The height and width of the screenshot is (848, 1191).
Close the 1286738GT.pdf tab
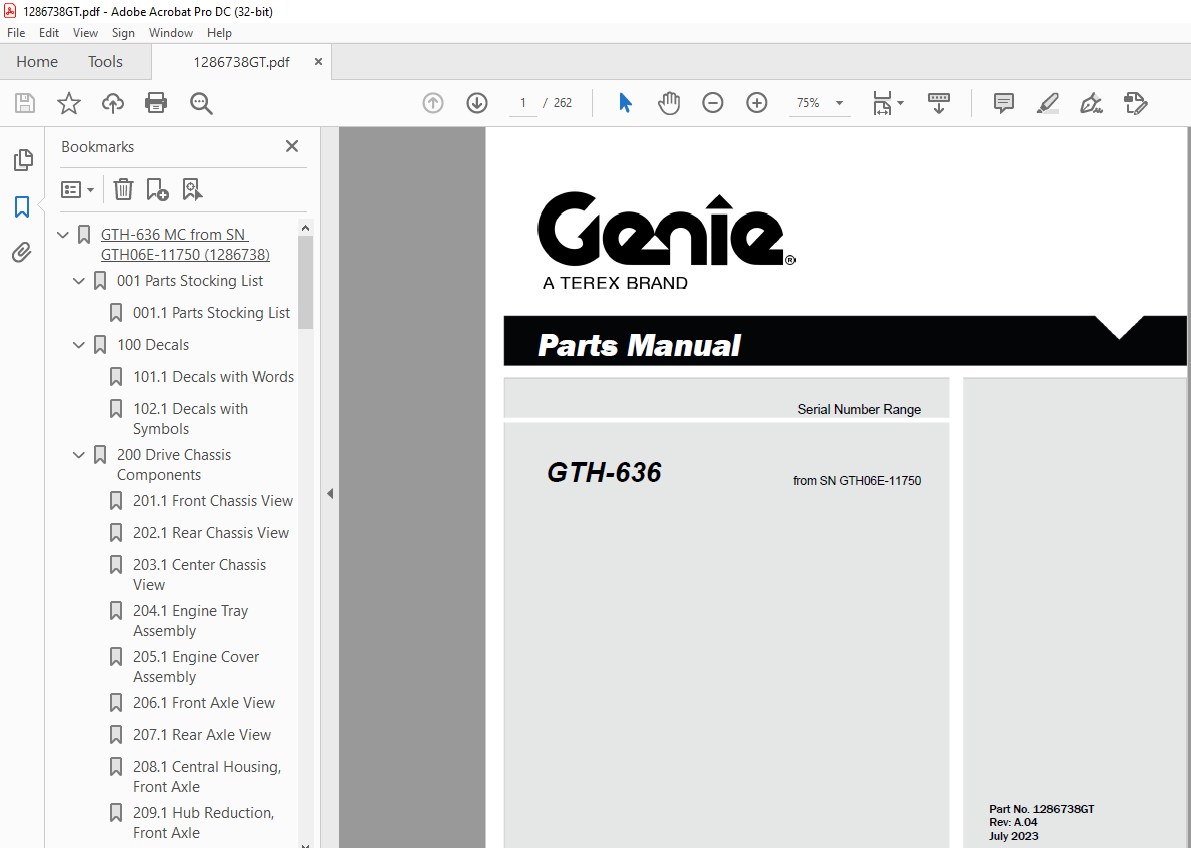click(318, 62)
